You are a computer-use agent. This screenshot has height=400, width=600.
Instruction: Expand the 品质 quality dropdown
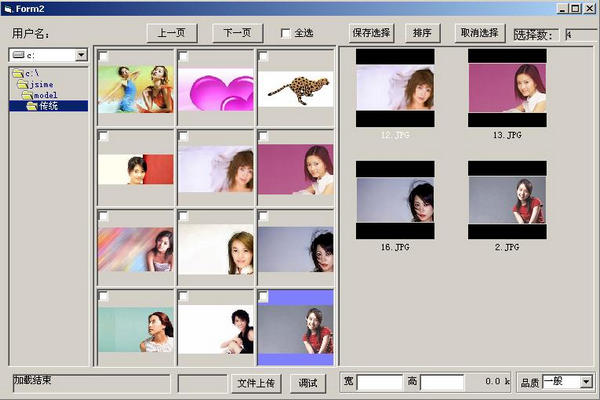tap(585, 381)
